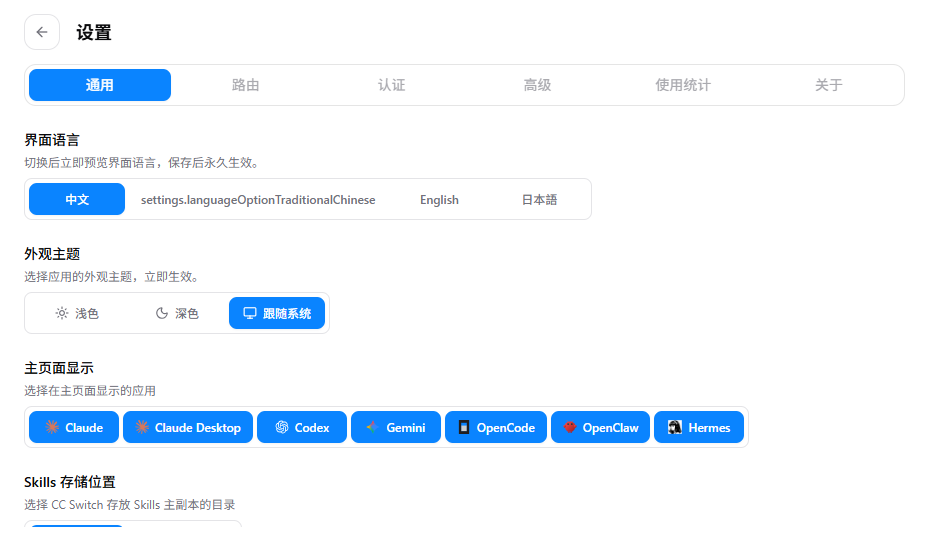
Task: Switch to the 通用 tab
Action: pyautogui.click(x=100, y=85)
